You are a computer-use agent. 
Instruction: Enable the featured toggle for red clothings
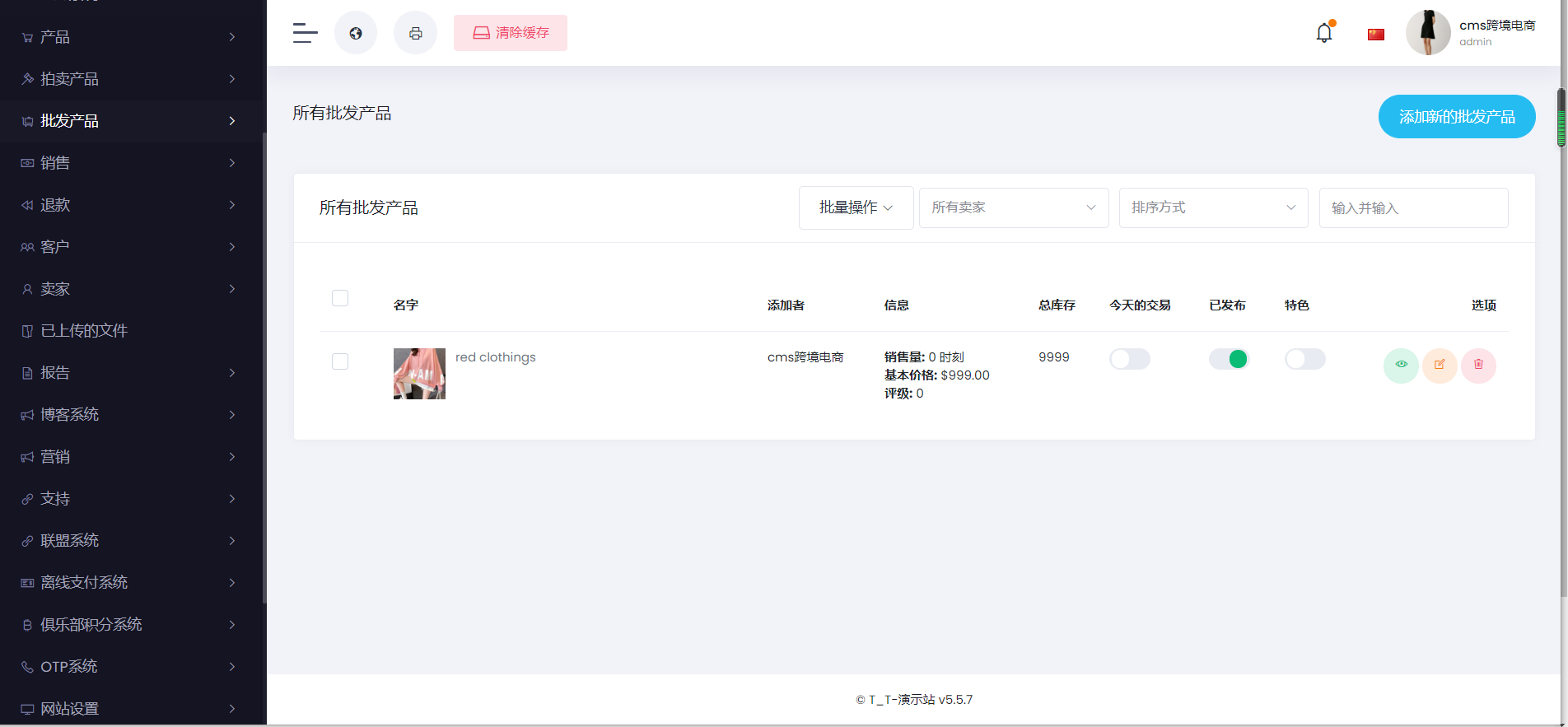coord(1304,359)
